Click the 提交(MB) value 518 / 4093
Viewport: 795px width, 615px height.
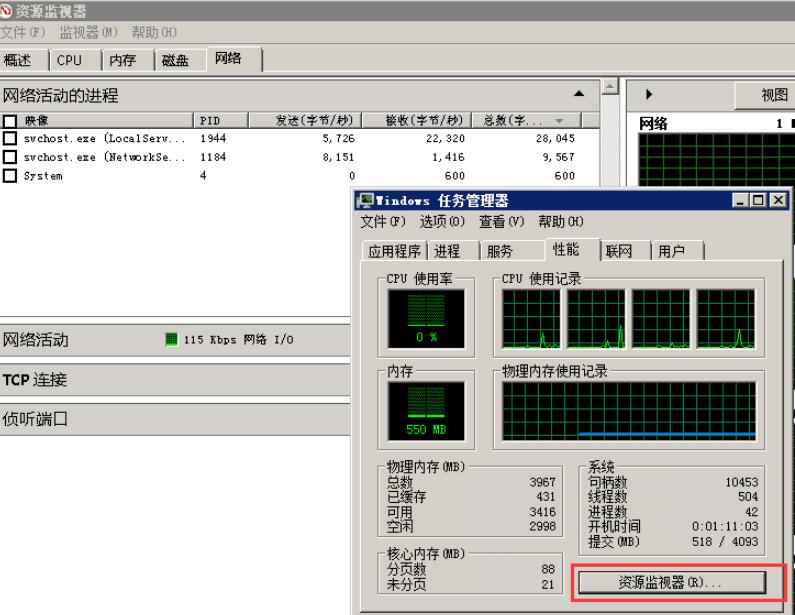pyautogui.click(x=725, y=541)
